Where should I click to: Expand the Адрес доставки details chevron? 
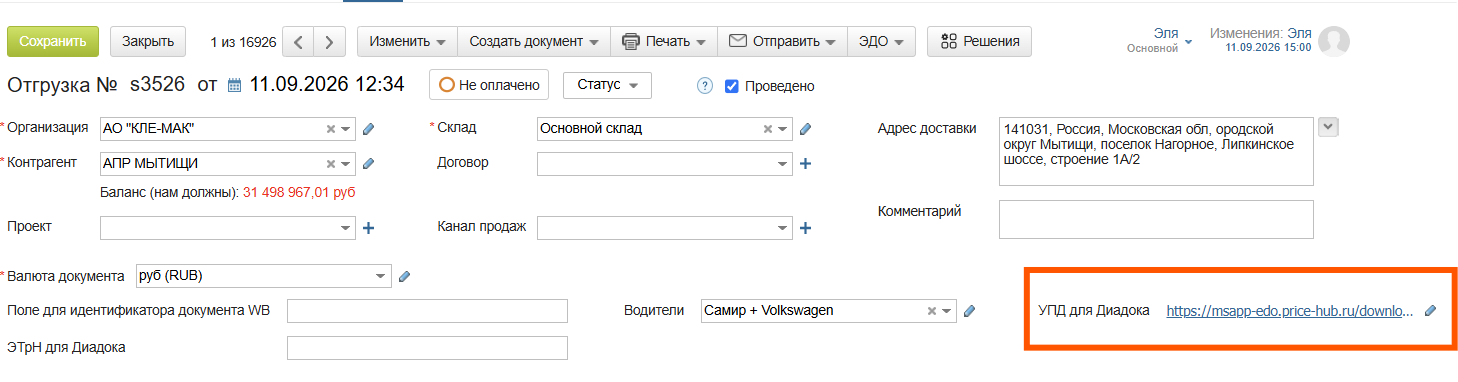[1328, 127]
